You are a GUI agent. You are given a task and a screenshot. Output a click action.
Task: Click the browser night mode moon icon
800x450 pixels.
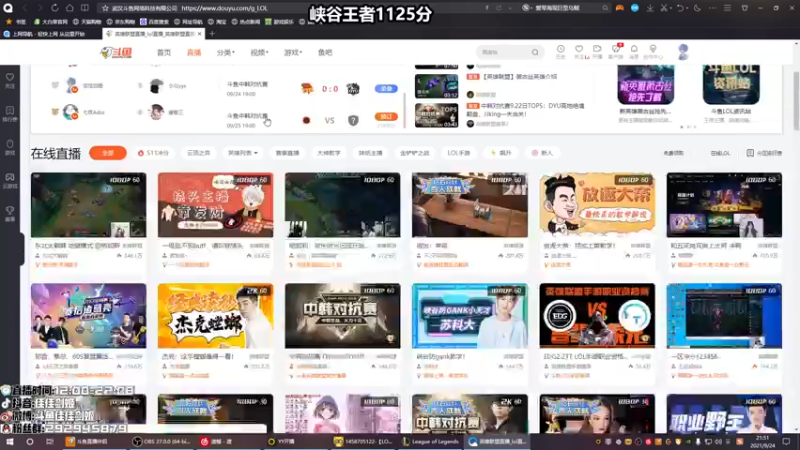(697, 8)
